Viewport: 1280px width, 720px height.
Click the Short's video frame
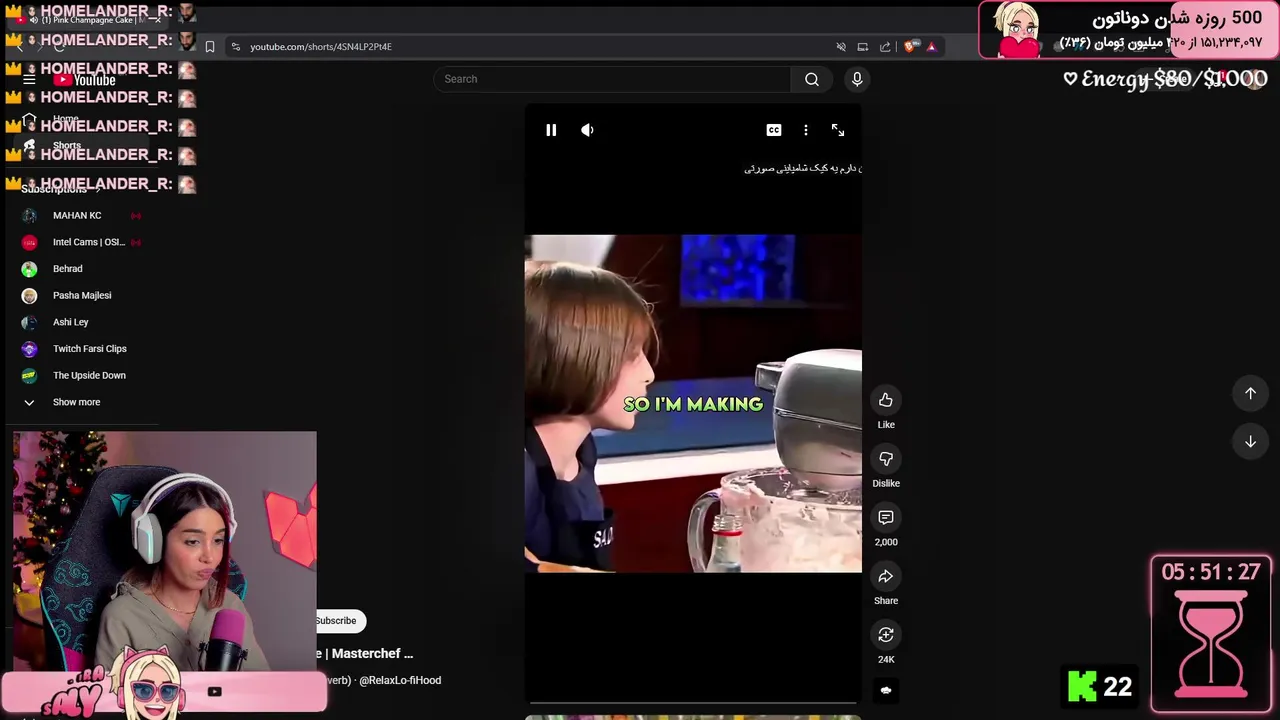693,404
